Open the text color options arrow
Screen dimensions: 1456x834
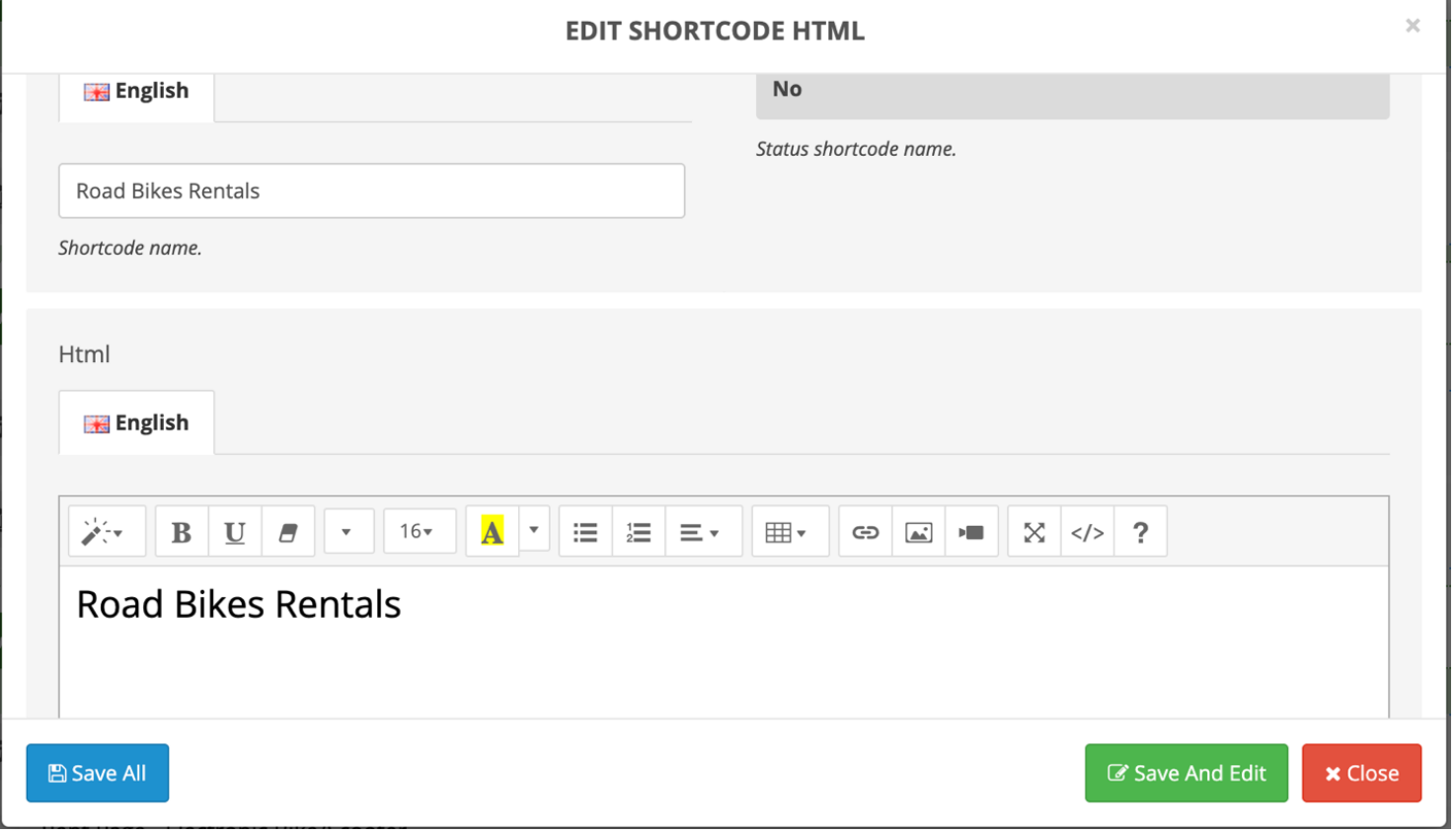(534, 531)
